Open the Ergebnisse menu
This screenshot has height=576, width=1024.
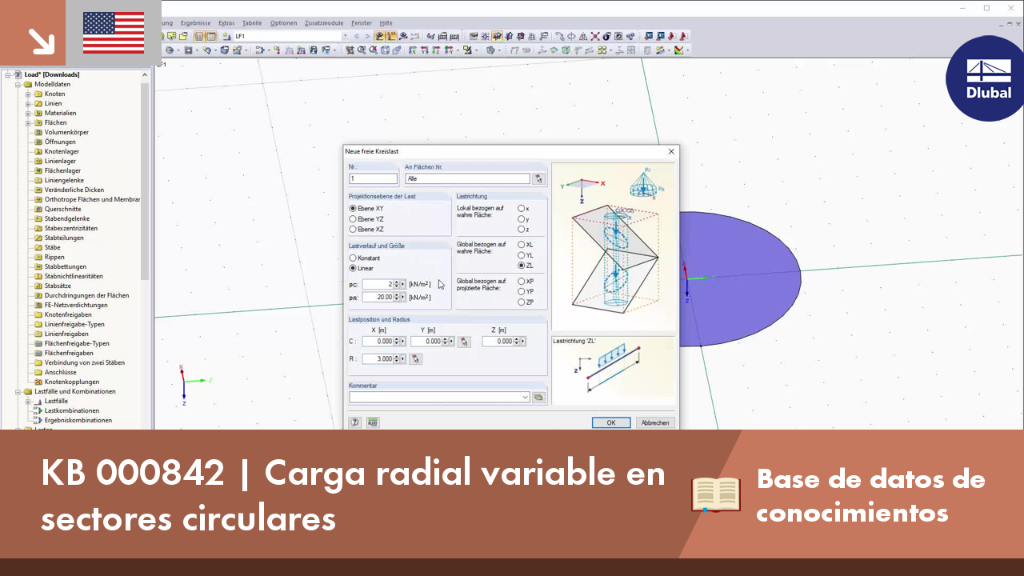[195, 23]
